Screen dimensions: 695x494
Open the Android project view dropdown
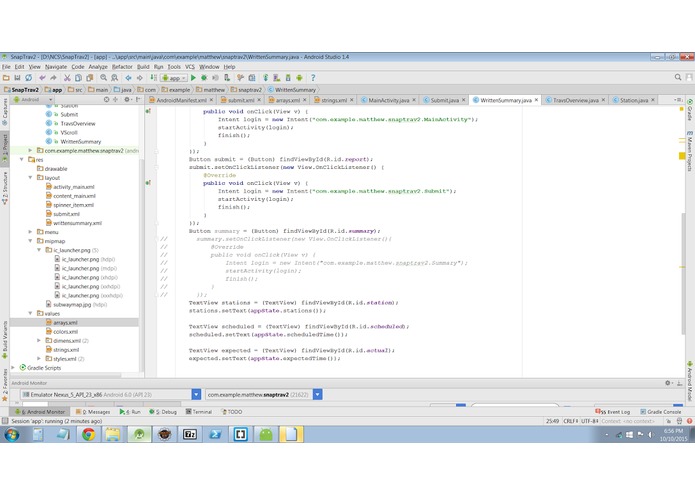[x=33, y=100]
